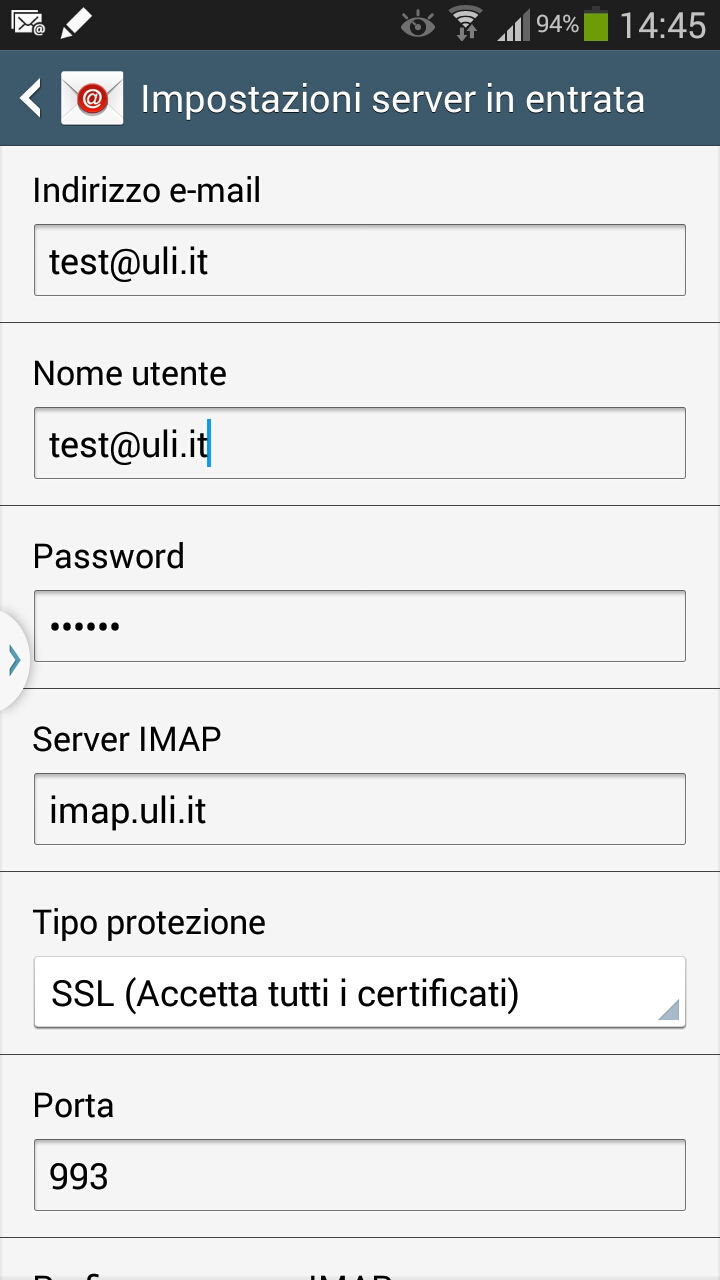
Task: Click into the Nome utente field
Action: click(360, 444)
